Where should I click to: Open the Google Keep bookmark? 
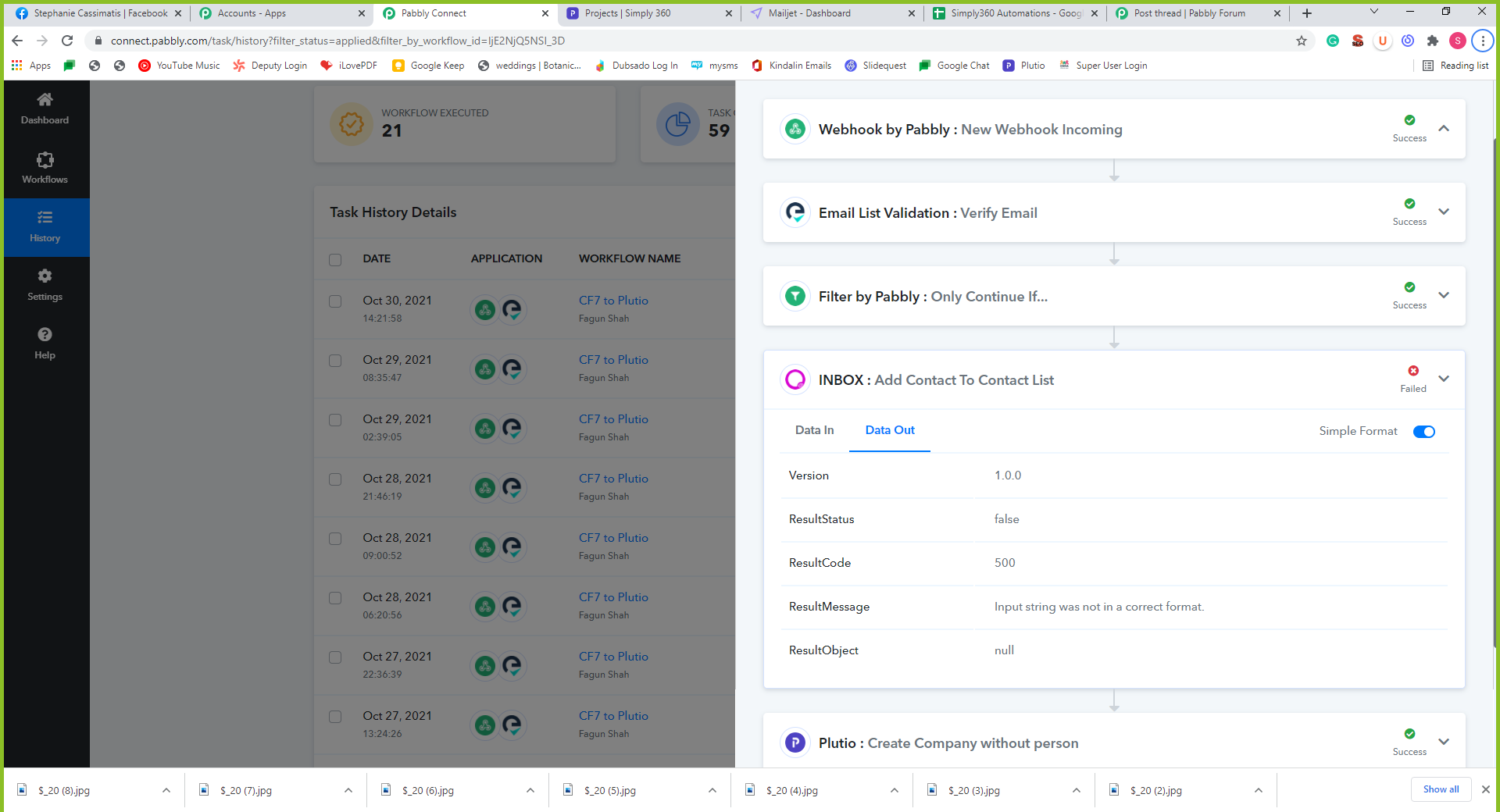(428, 66)
